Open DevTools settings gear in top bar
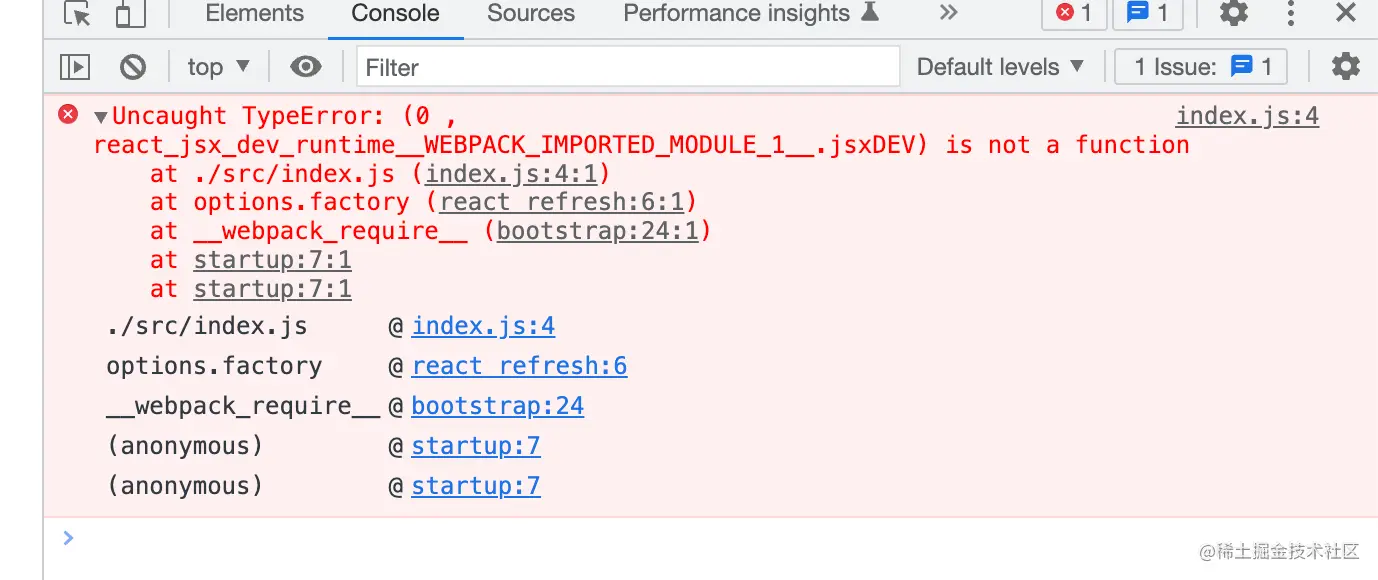 (x=1234, y=14)
